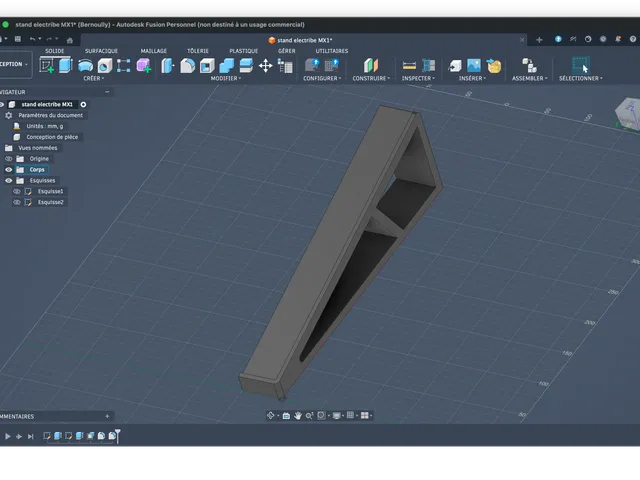The image size is (640, 480).
Task: Click the Insert Canvas image icon
Action: (x=474, y=65)
